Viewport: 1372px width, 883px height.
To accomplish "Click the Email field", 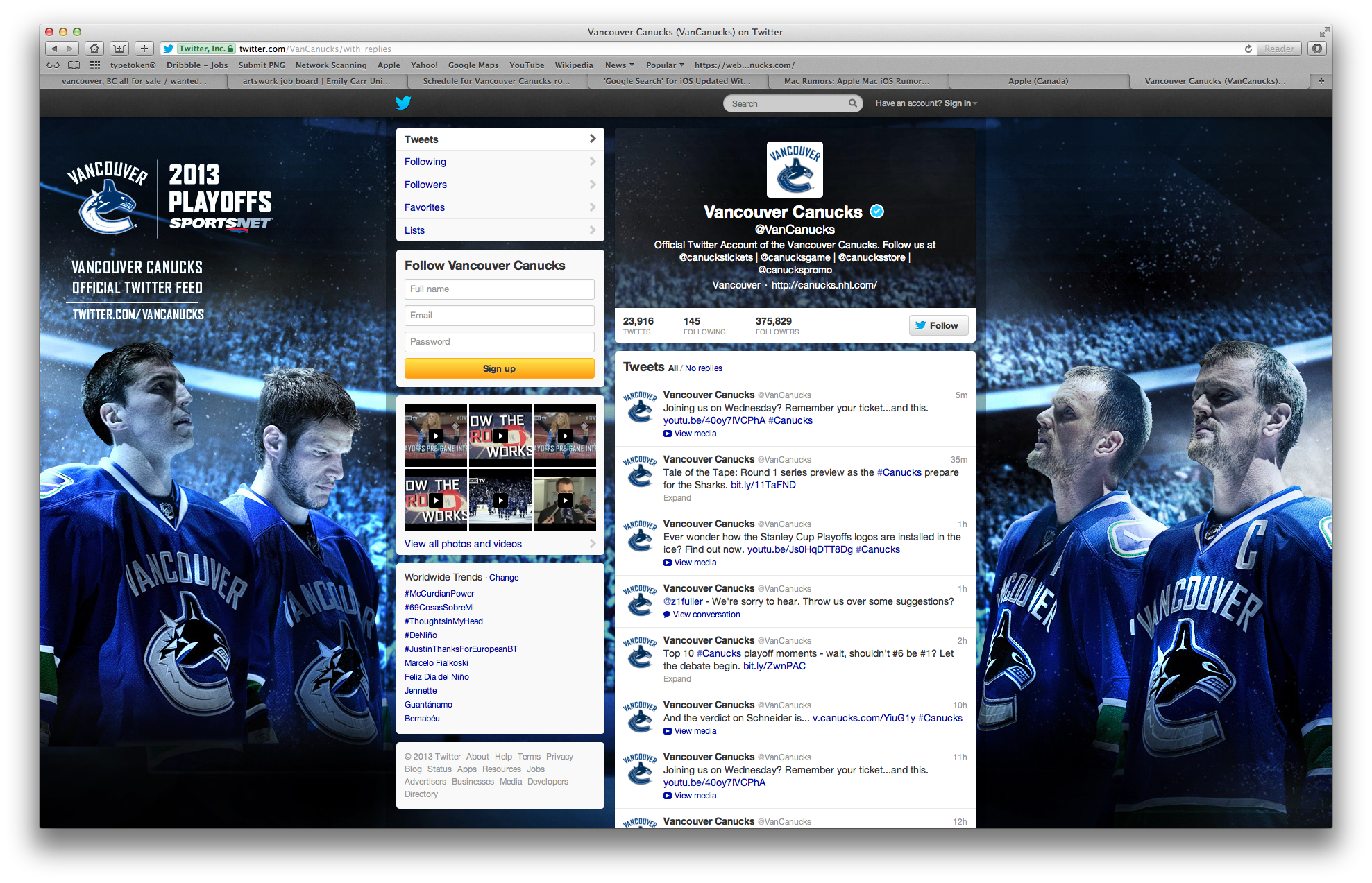I will pos(499,316).
